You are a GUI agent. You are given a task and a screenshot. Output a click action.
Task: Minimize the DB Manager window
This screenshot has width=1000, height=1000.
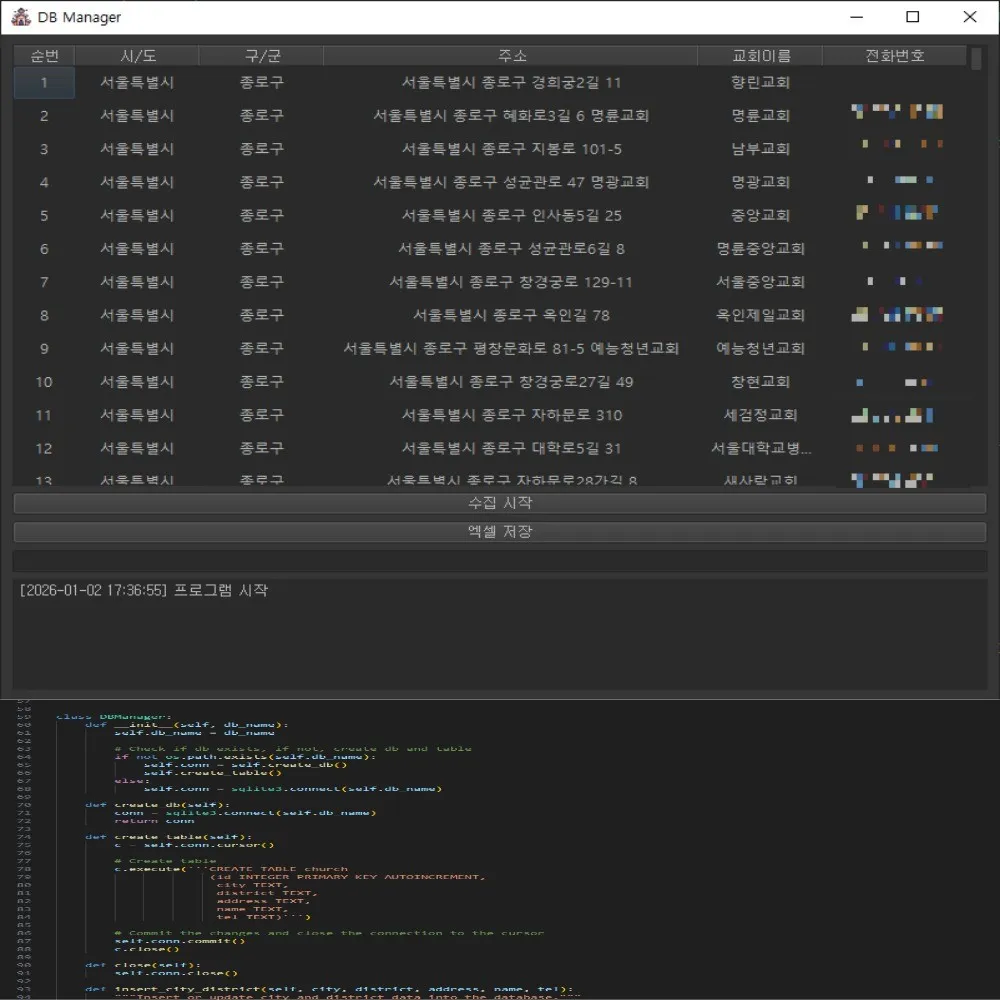coord(857,17)
